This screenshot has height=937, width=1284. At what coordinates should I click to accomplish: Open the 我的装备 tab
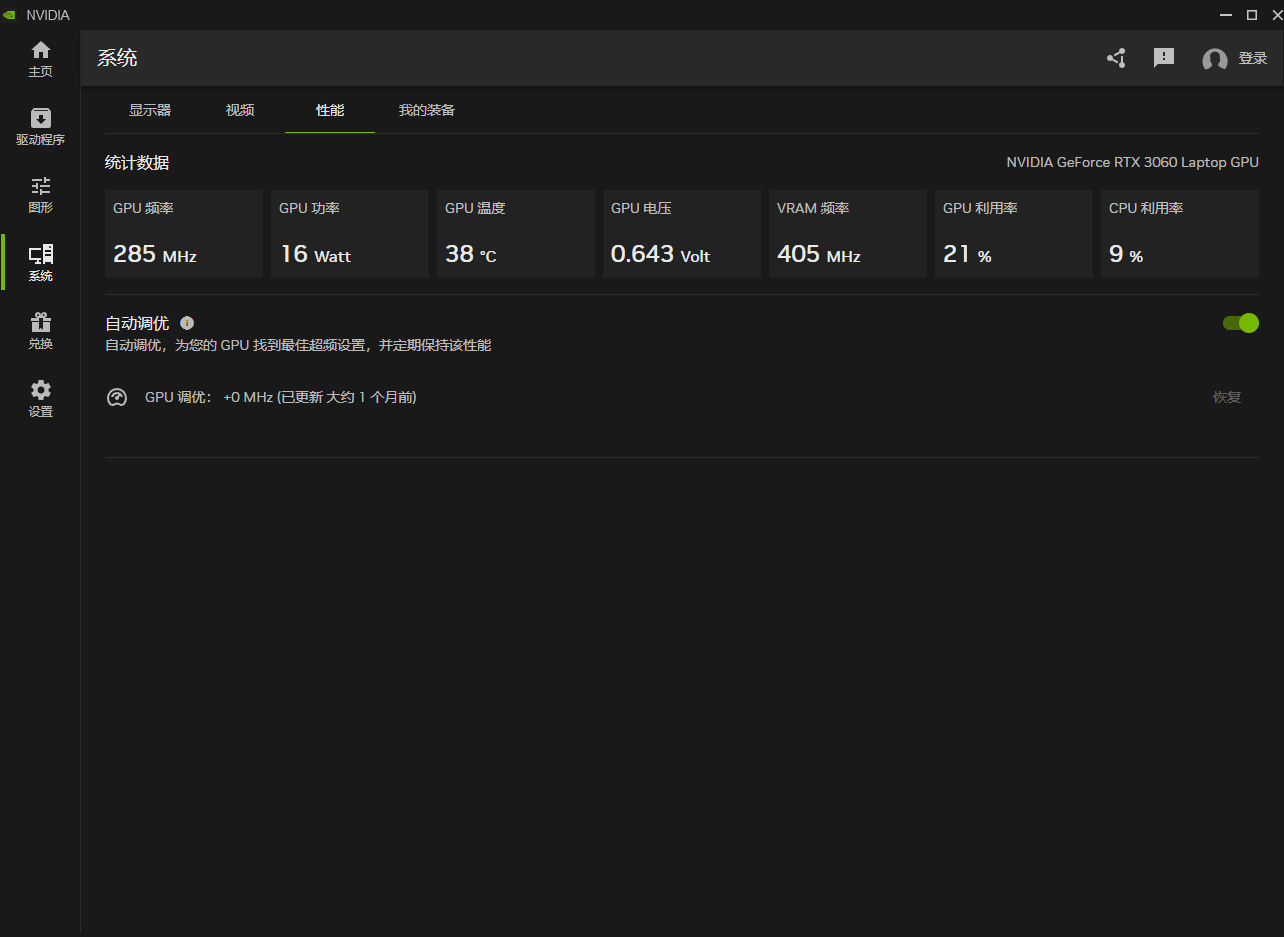427,110
